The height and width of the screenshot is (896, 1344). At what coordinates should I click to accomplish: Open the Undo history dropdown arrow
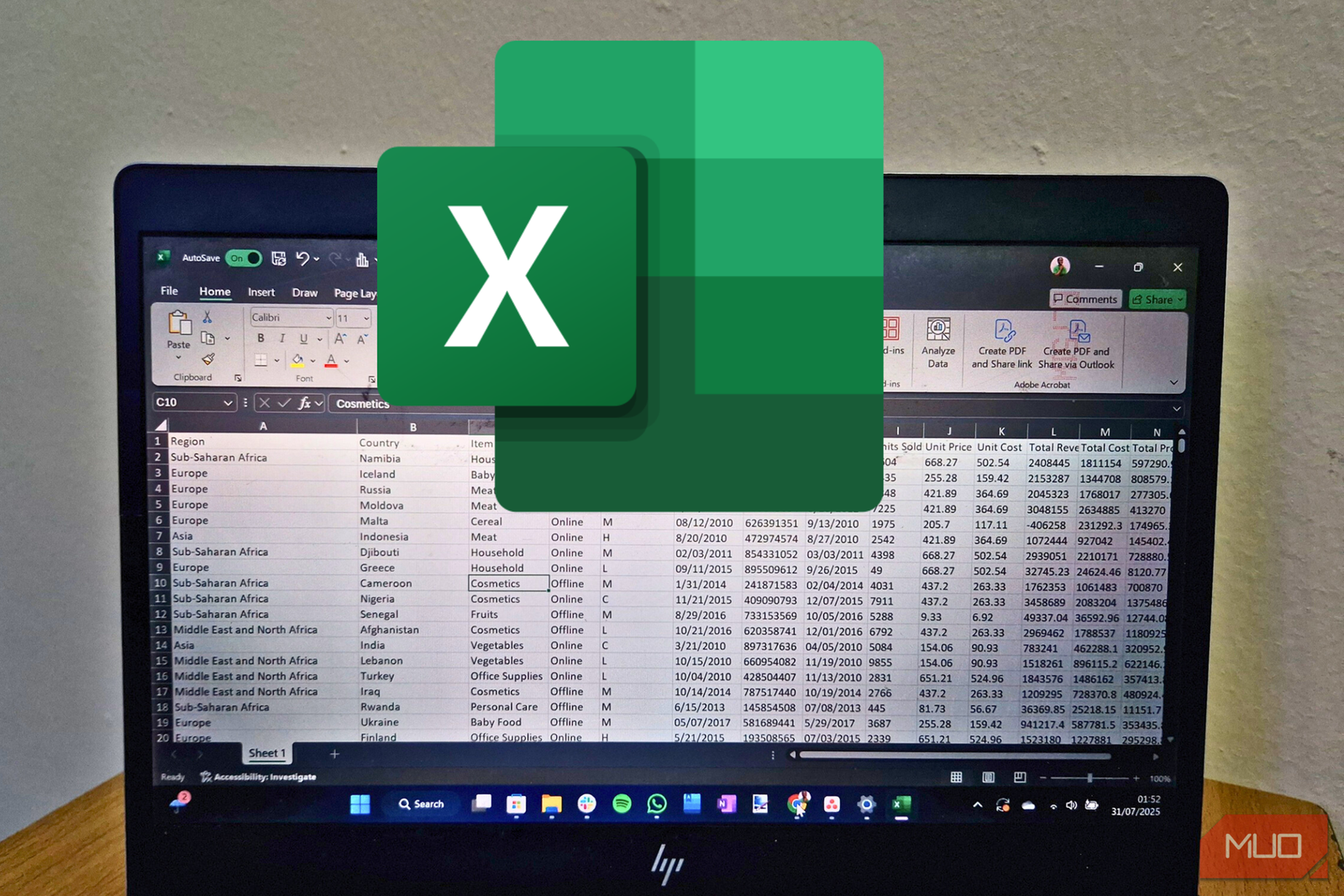pyautogui.click(x=317, y=259)
